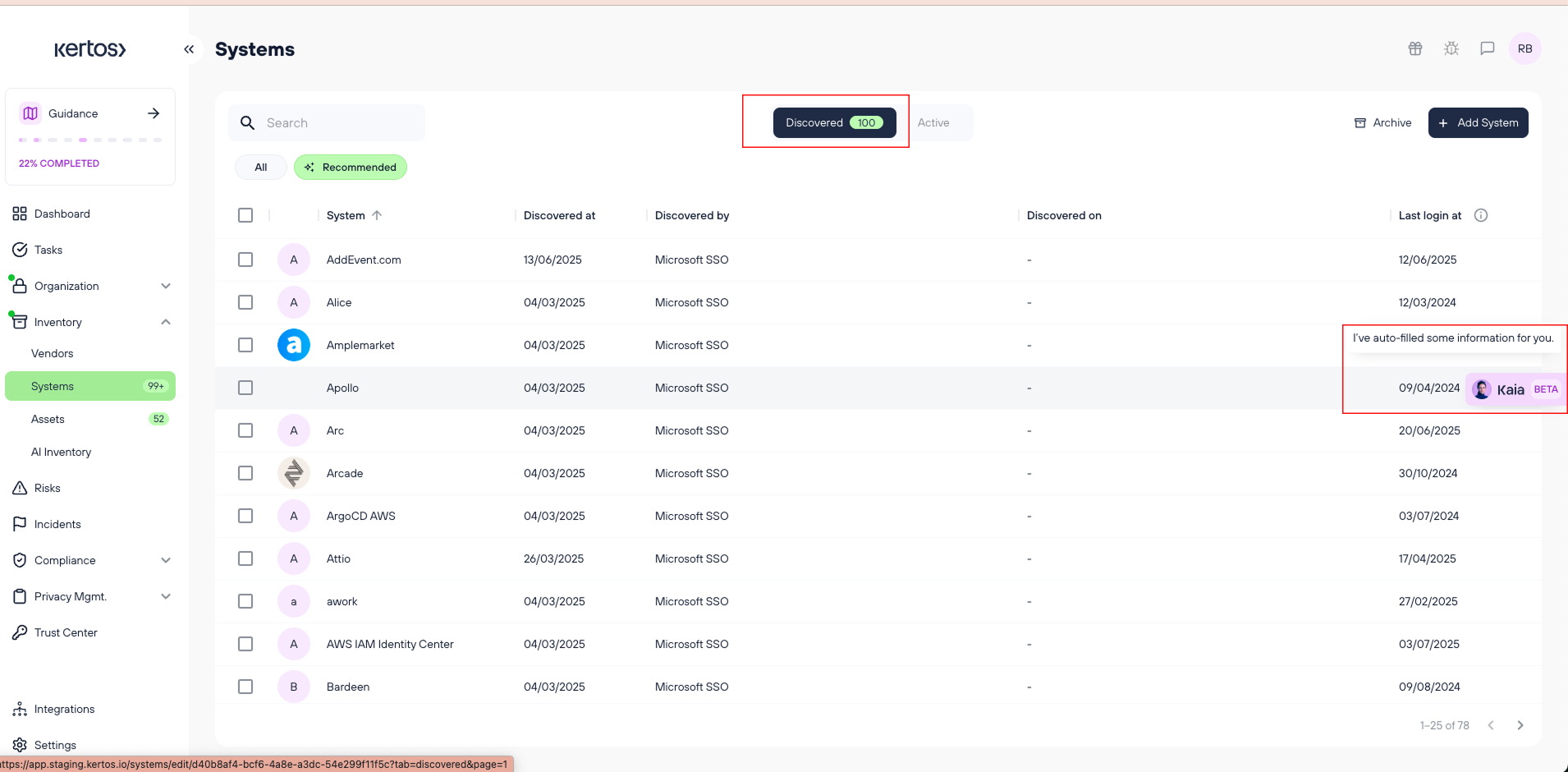1568x772 pixels.
Task: Open the Apollo system link
Action: (x=342, y=388)
